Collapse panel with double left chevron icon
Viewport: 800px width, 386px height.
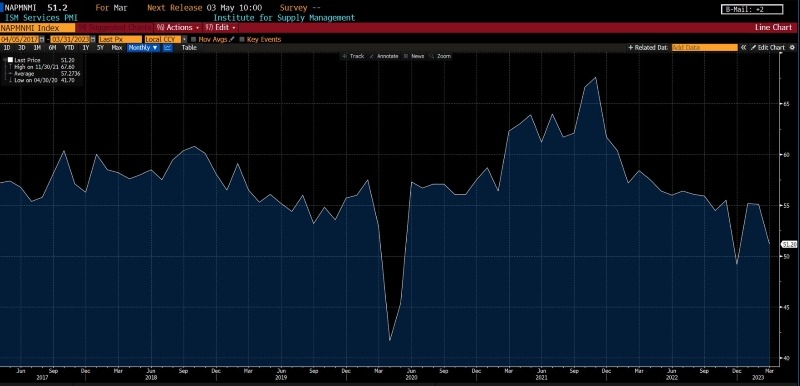point(744,47)
